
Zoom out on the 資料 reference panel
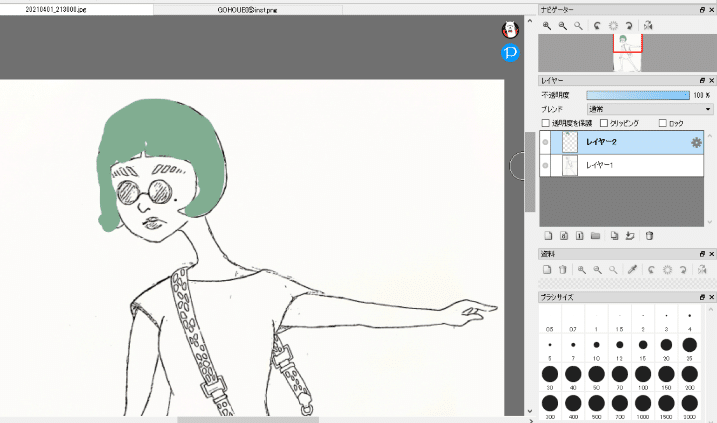point(597,270)
